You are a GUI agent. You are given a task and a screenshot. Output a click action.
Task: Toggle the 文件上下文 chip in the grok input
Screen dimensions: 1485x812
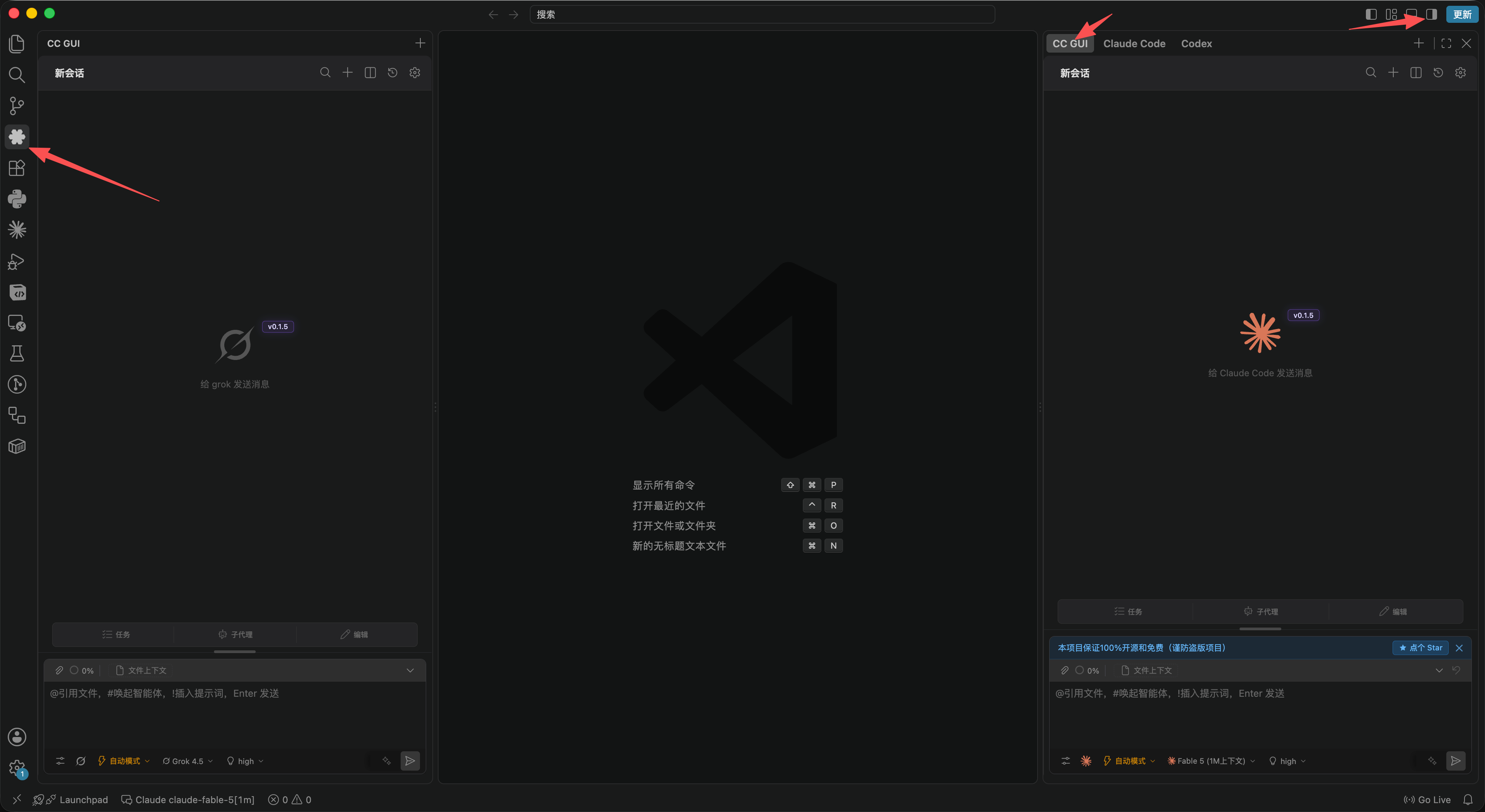click(141, 670)
